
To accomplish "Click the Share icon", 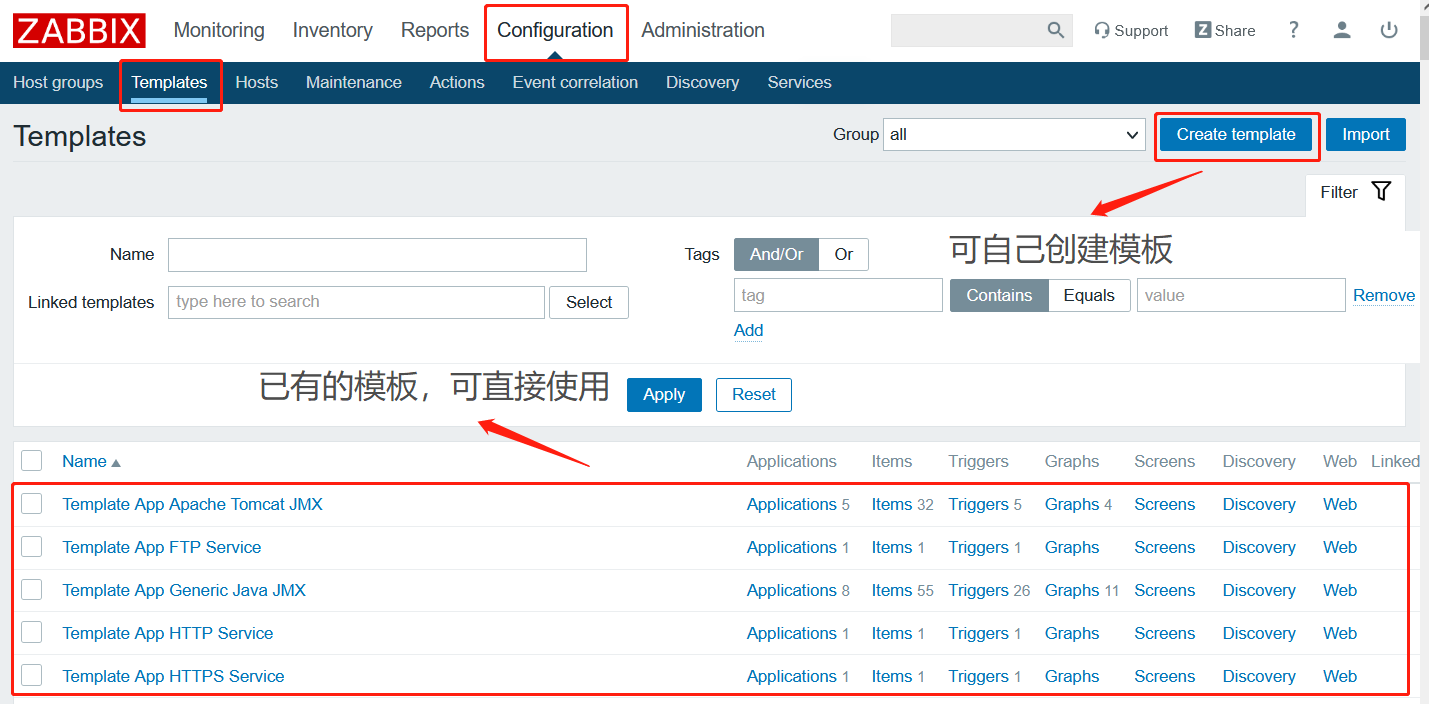I will coord(1224,30).
